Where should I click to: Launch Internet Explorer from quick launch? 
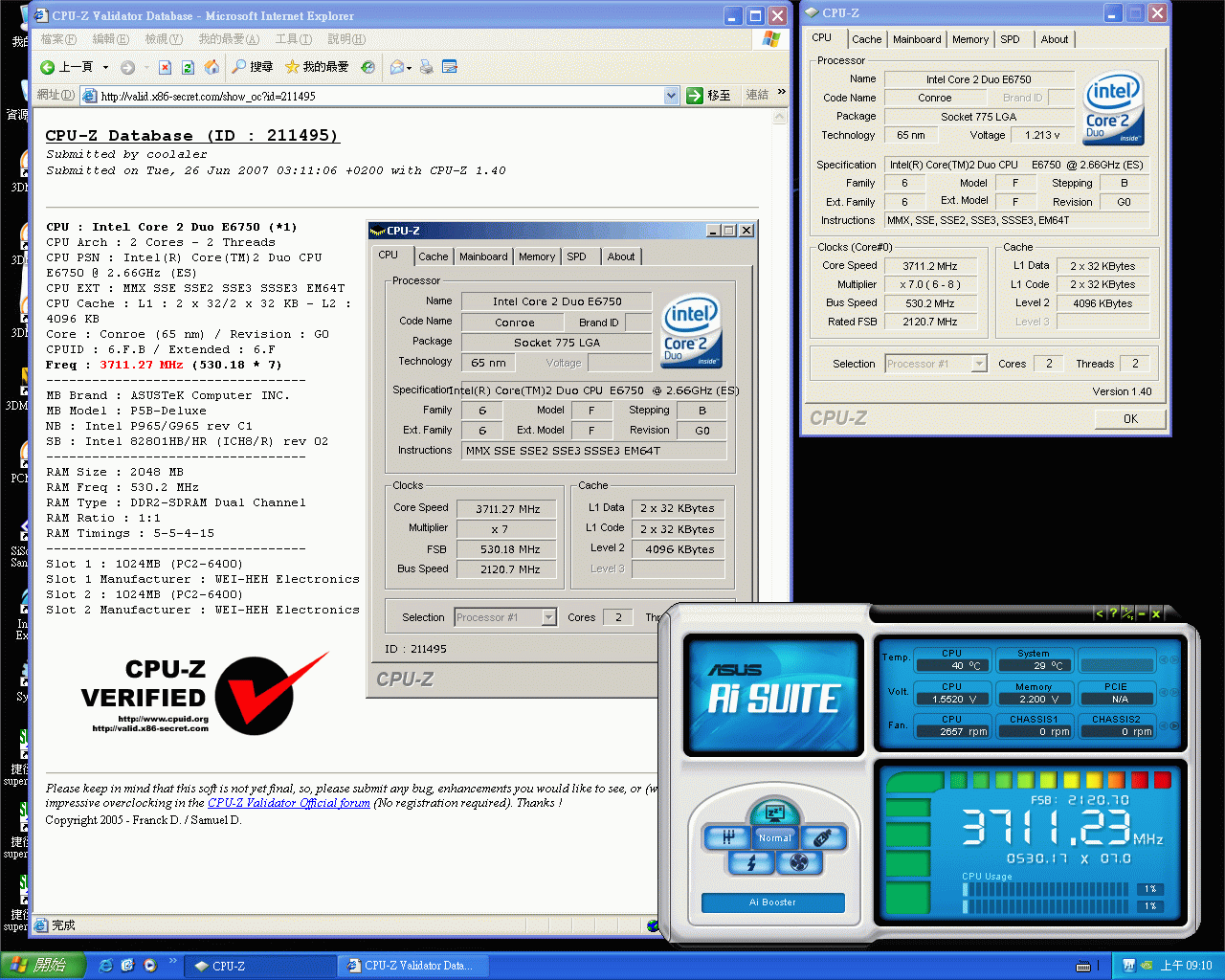[105, 966]
